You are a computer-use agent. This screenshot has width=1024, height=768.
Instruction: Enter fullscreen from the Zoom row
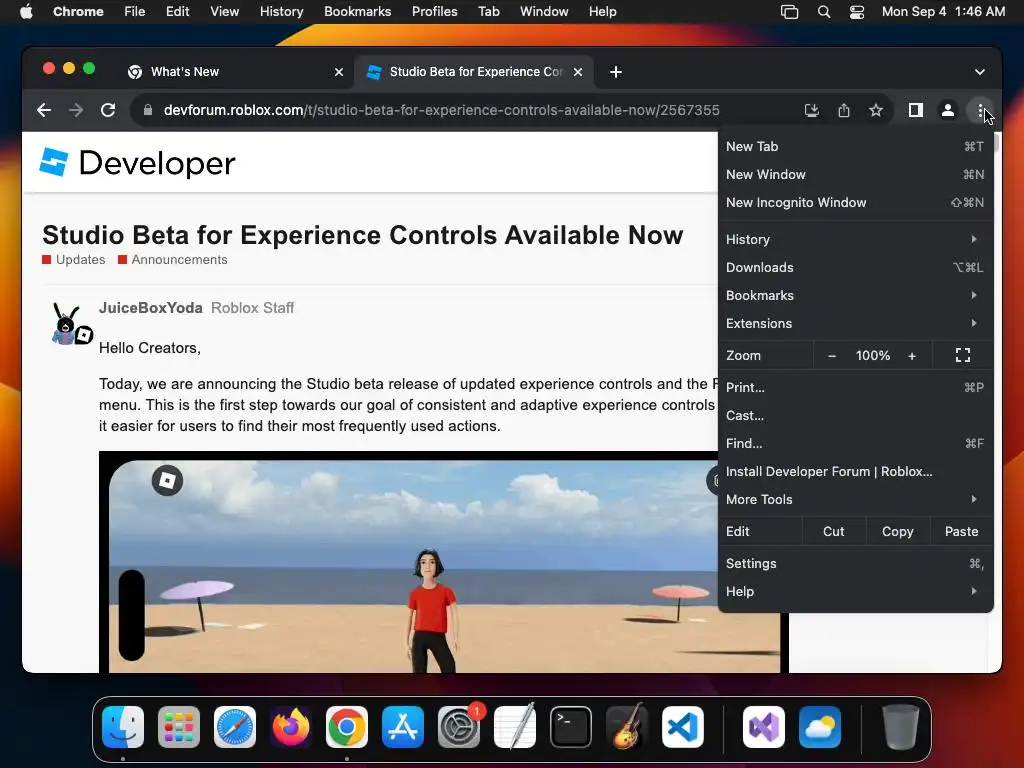pos(963,355)
